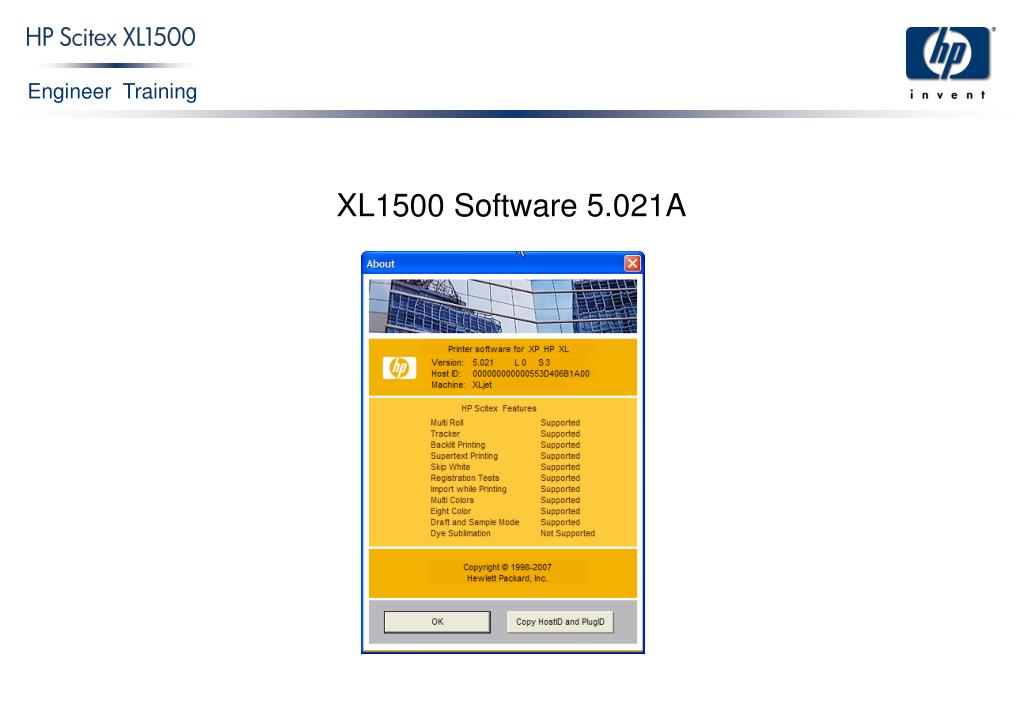Click the Version value 5.021
The image size is (1023, 708).
[x=483, y=363]
